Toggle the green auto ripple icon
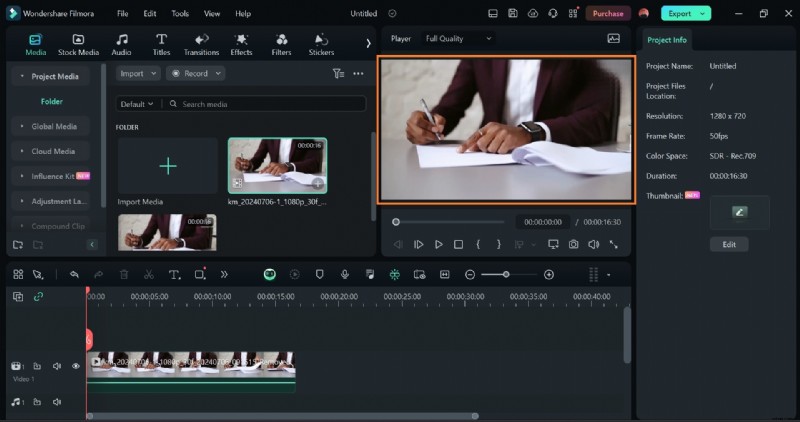Image resolution: width=800 pixels, height=422 pixels. (394, 275)
